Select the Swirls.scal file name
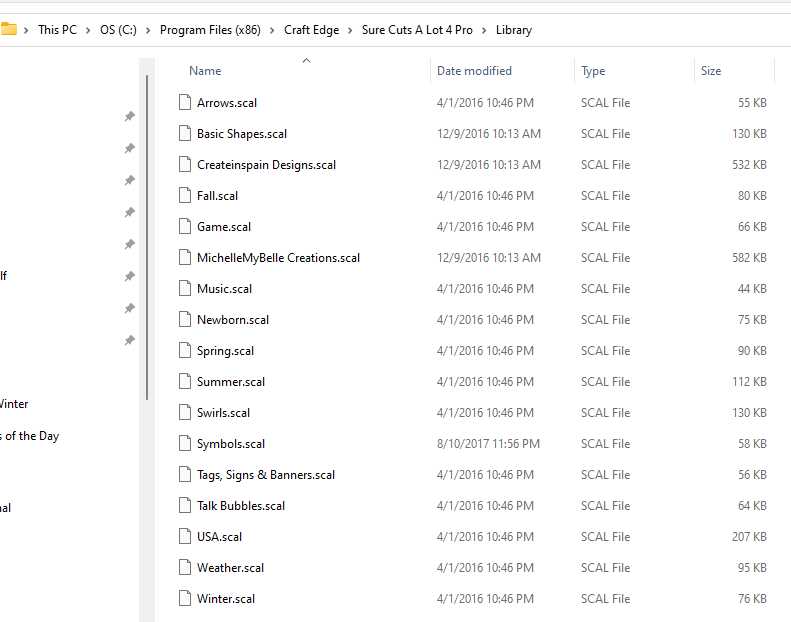Image resolution: width=791 pixels, height=622 pixels. (x=223, y=413)
